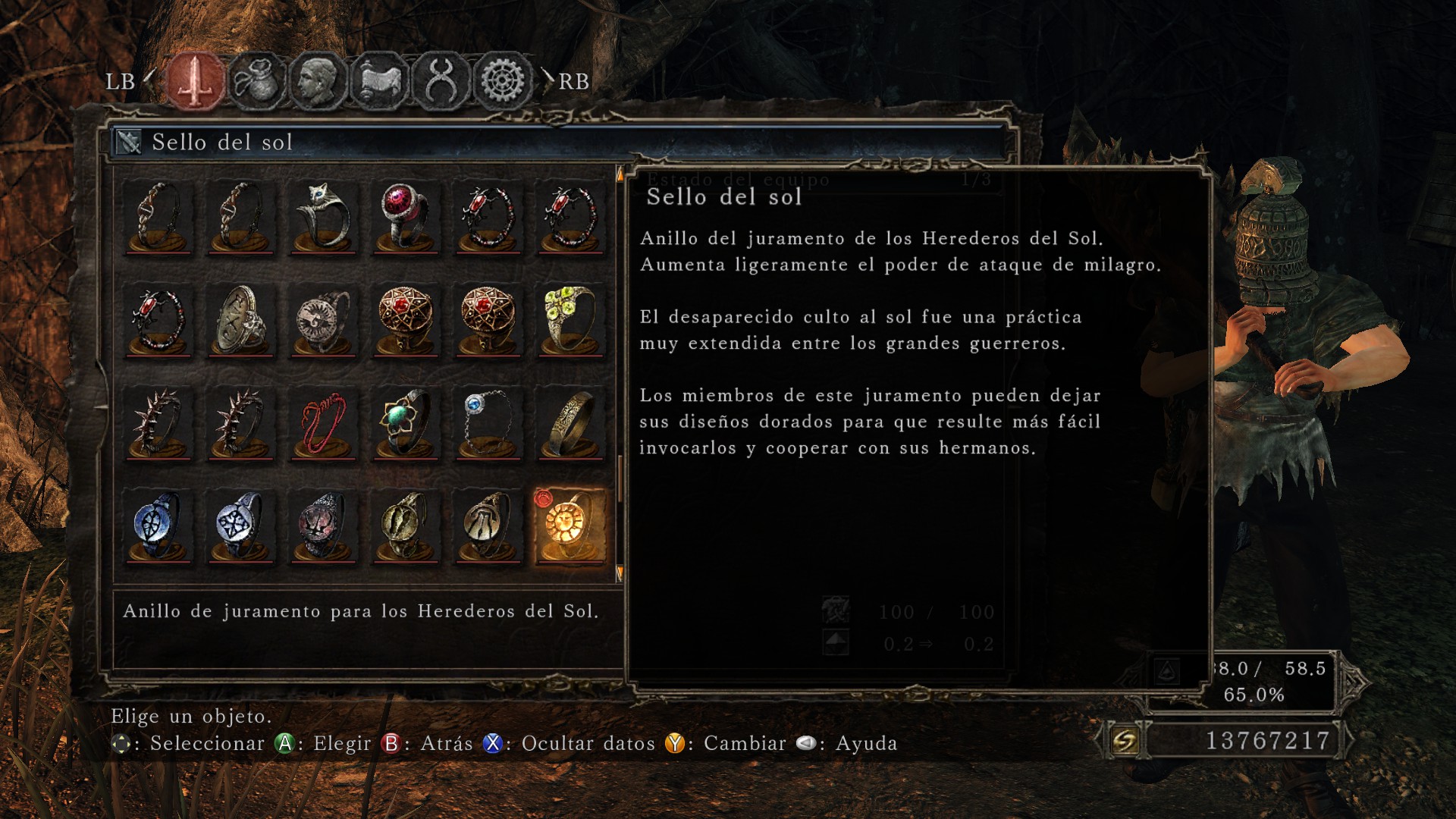This screenshot has width=1456, height=819.
Task: Select the triple yellow gem ring
Action: point(570,319)
